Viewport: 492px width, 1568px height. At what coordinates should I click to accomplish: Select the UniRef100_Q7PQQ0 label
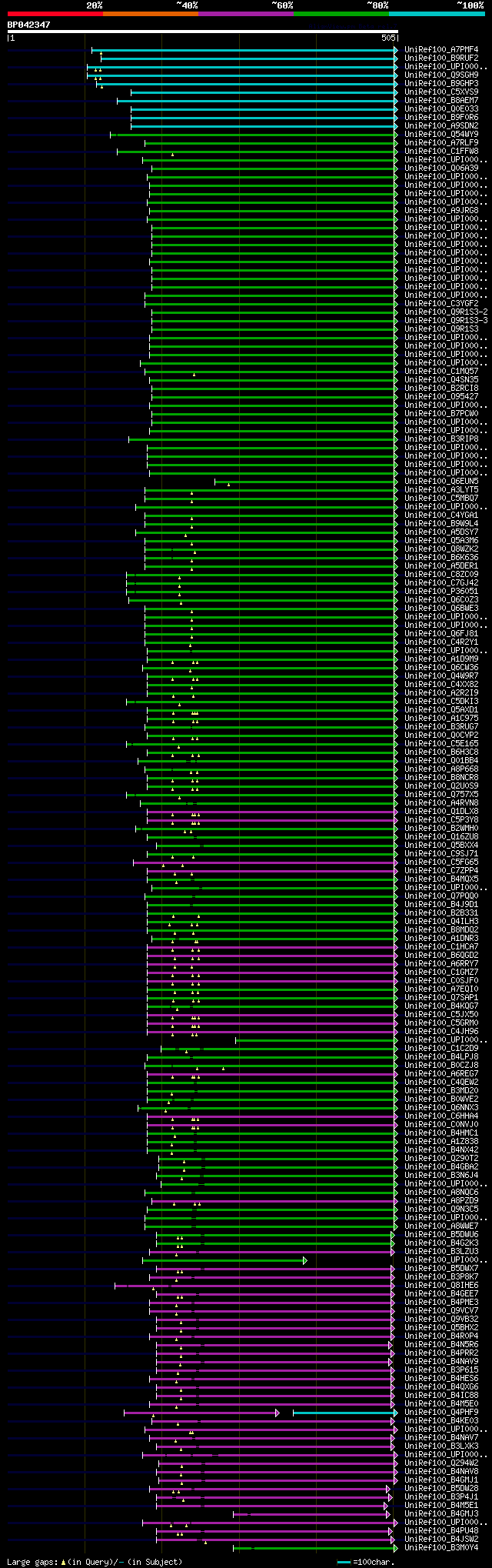pyautogui.click(x=441, y=896)
